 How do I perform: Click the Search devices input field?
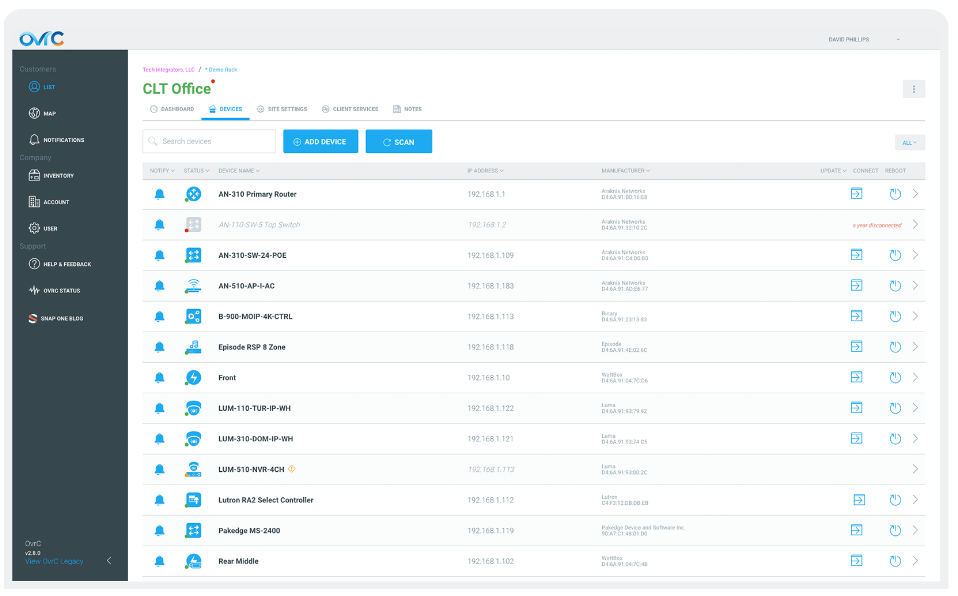coord(209,142)
